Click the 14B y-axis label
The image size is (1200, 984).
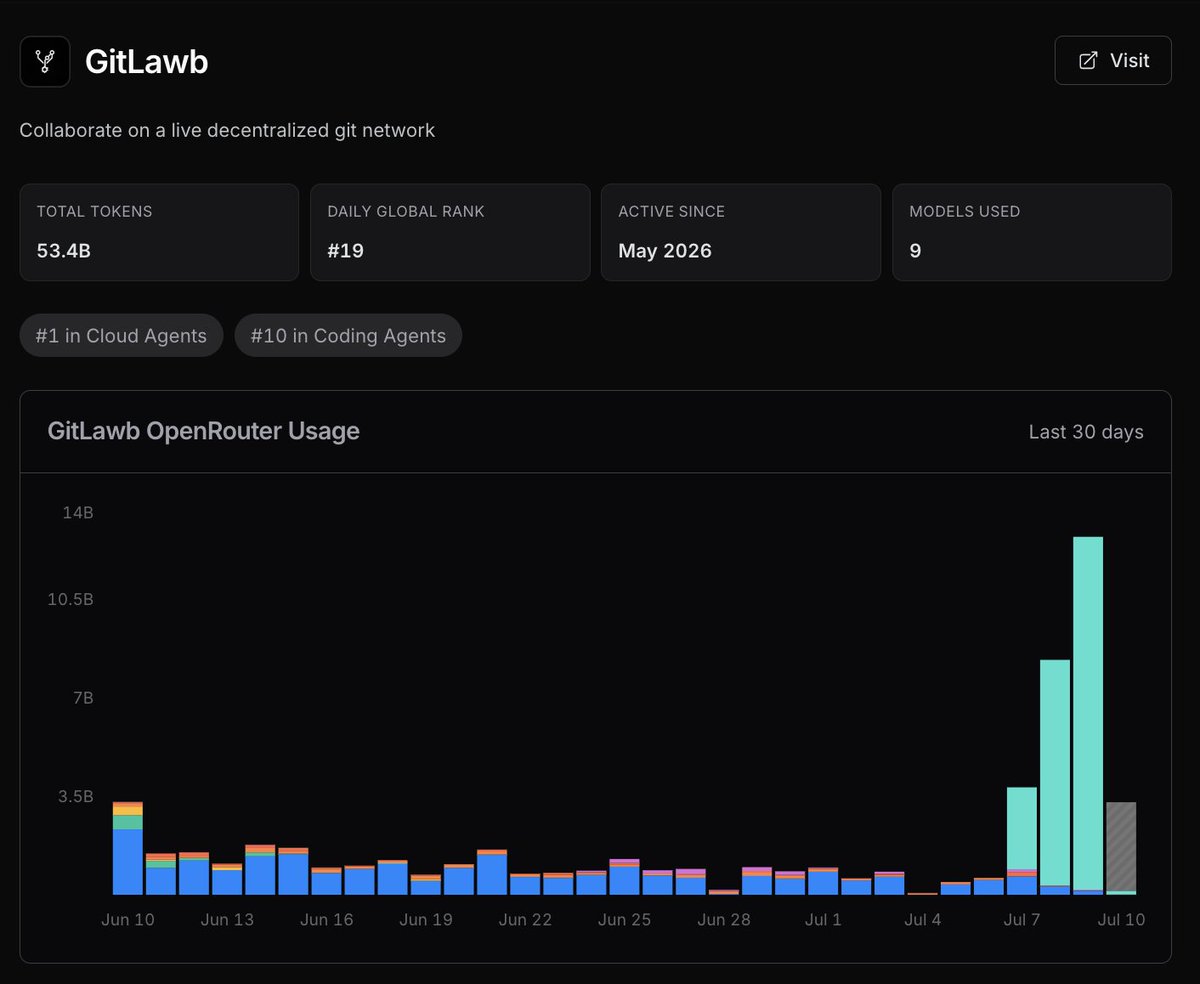tap(78, 513)
